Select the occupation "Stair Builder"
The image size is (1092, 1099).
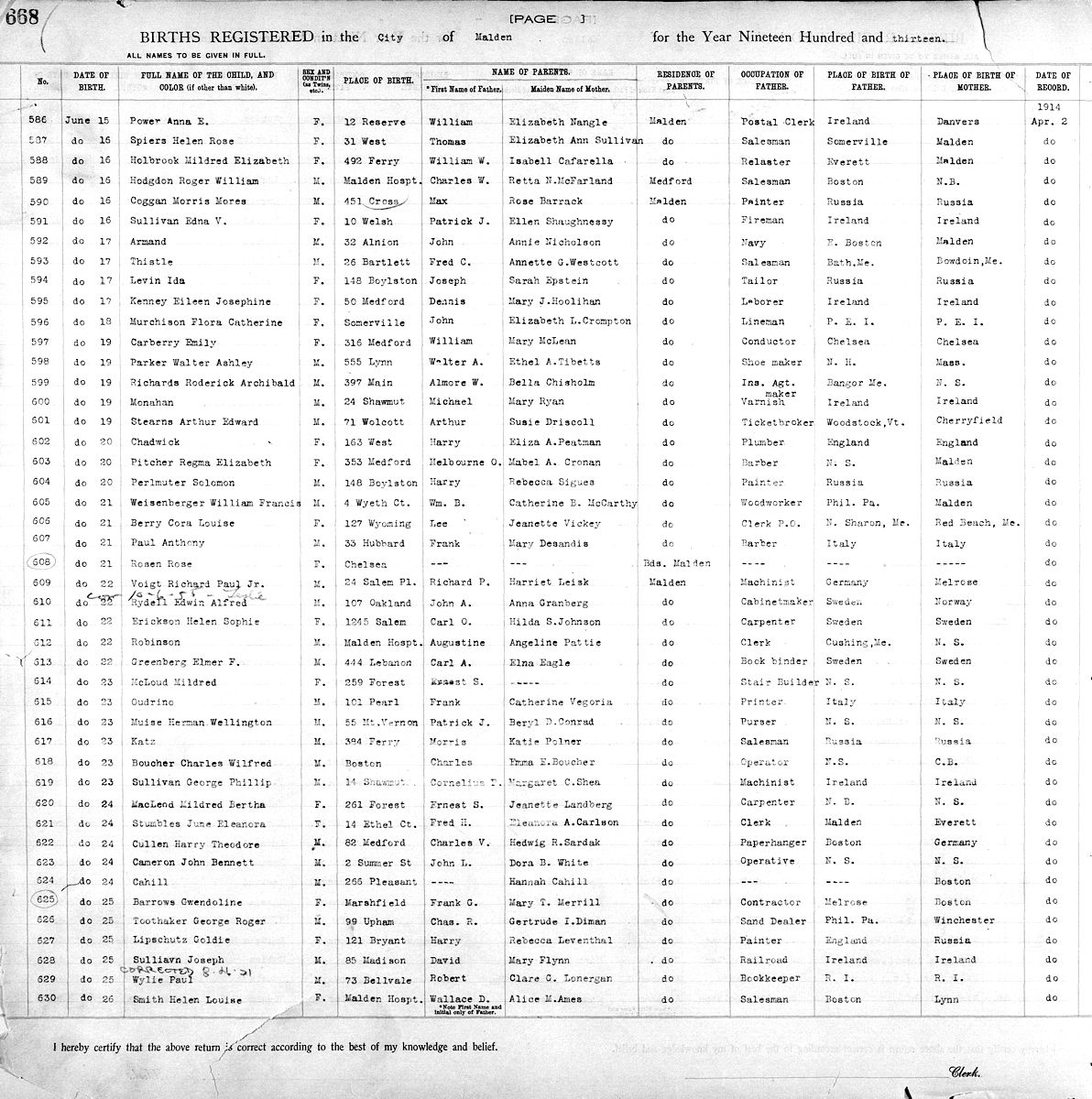pos(780,682)
